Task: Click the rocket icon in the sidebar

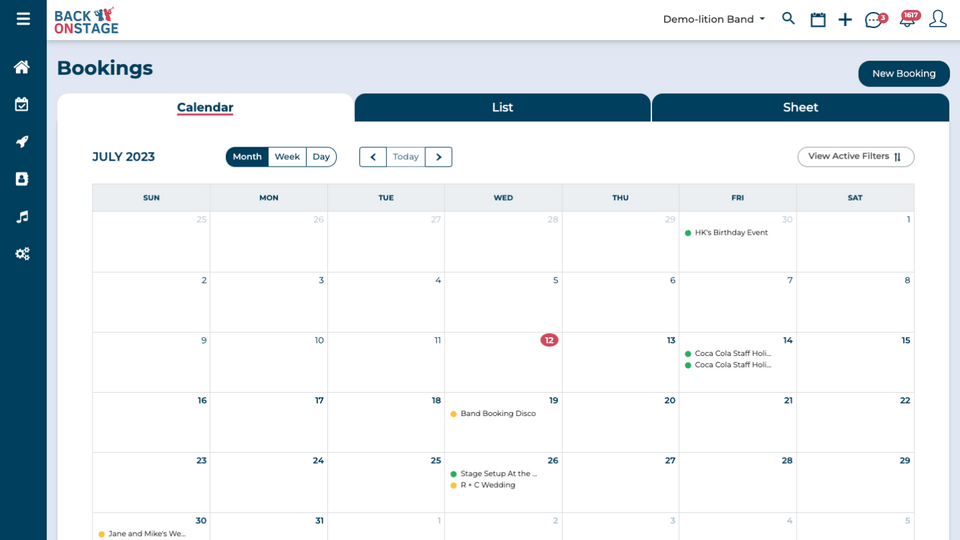Action: pyautogui.click(x=22, y=142)
